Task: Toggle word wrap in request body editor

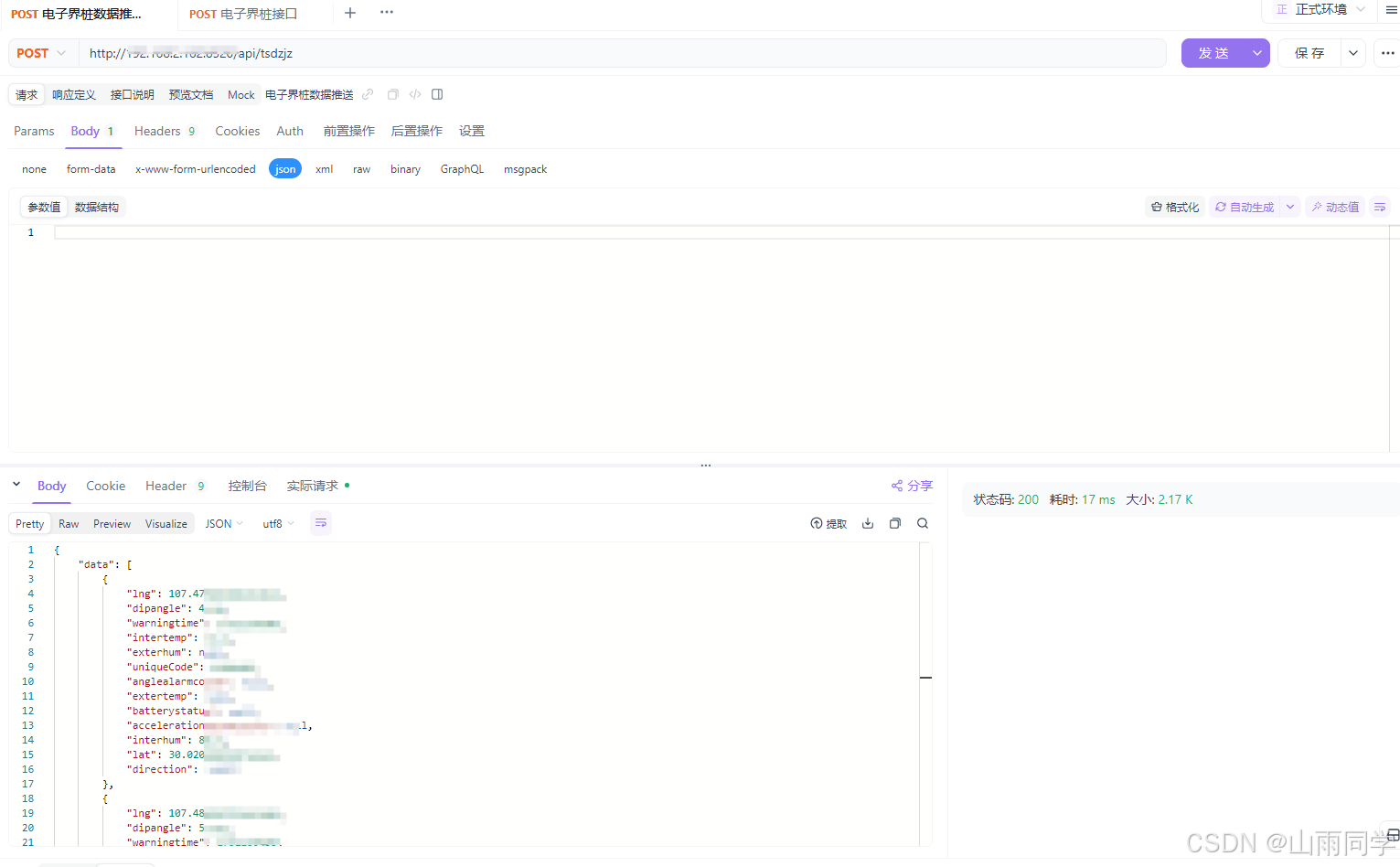Action: 1380,208
